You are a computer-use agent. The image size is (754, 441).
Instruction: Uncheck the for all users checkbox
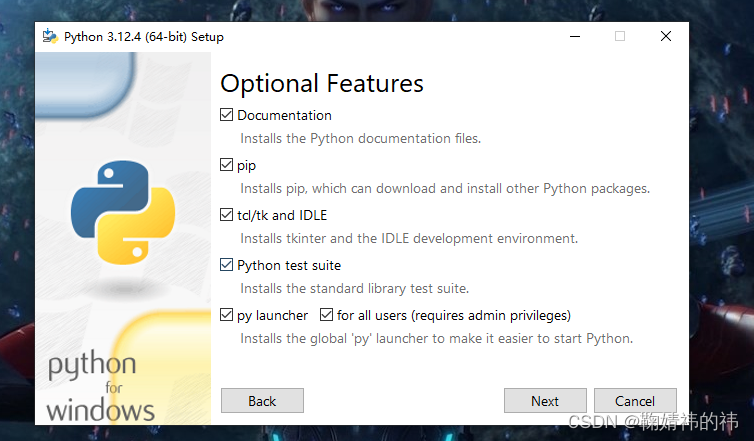[327, 315]
